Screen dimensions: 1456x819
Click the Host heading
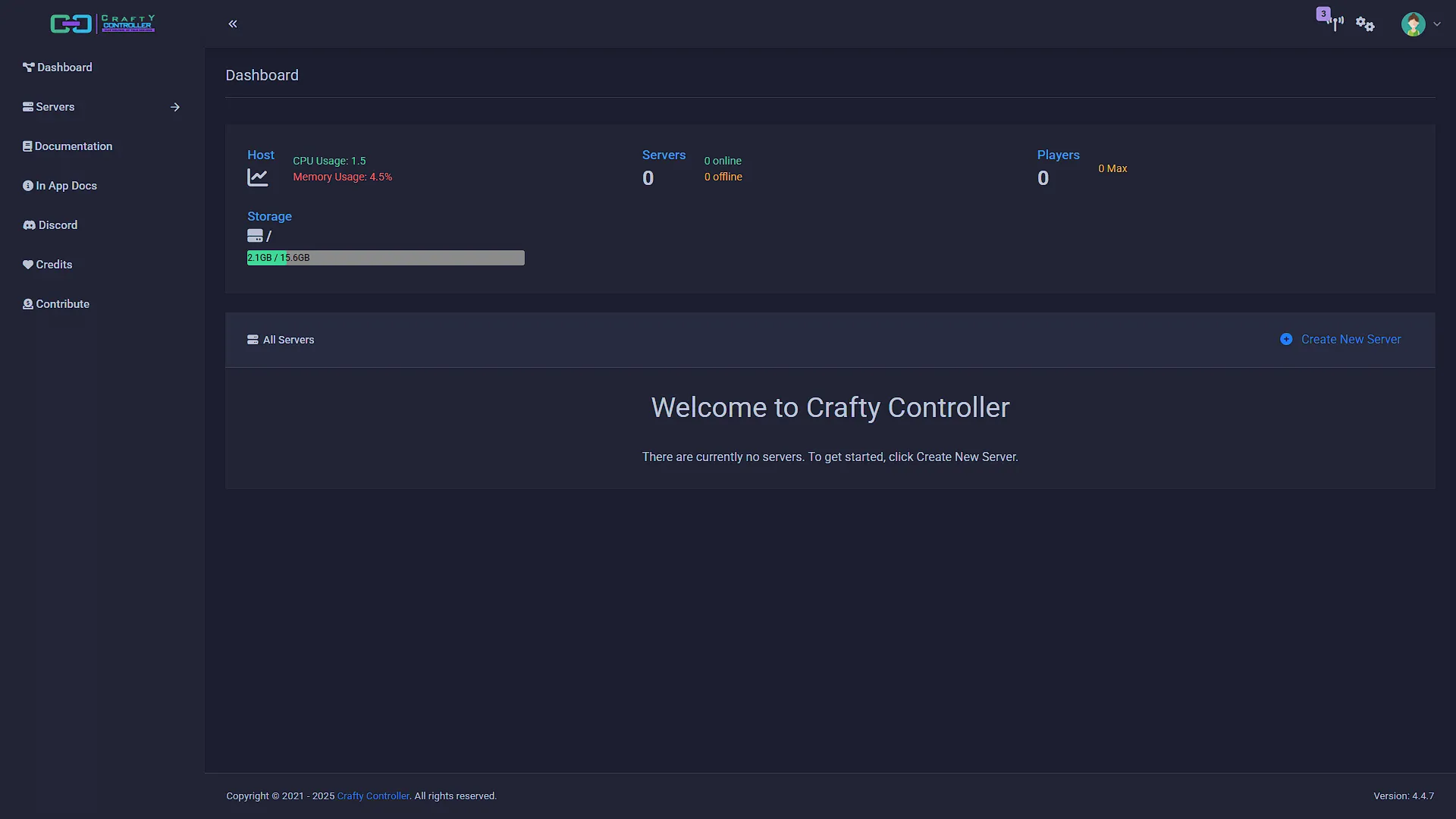tap(261, 155)
